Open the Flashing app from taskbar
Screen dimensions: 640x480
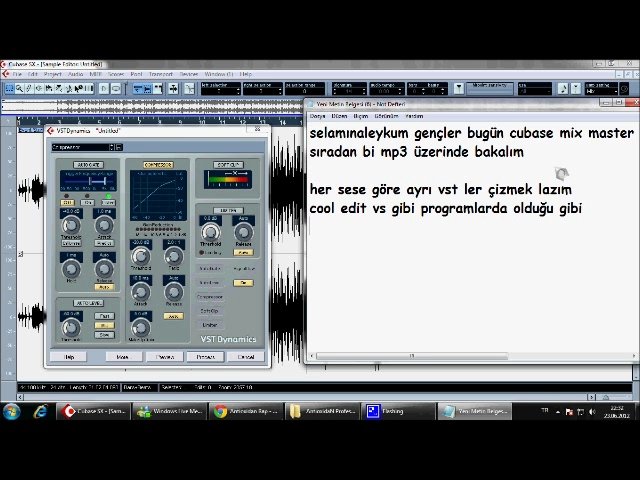point(399,411)
